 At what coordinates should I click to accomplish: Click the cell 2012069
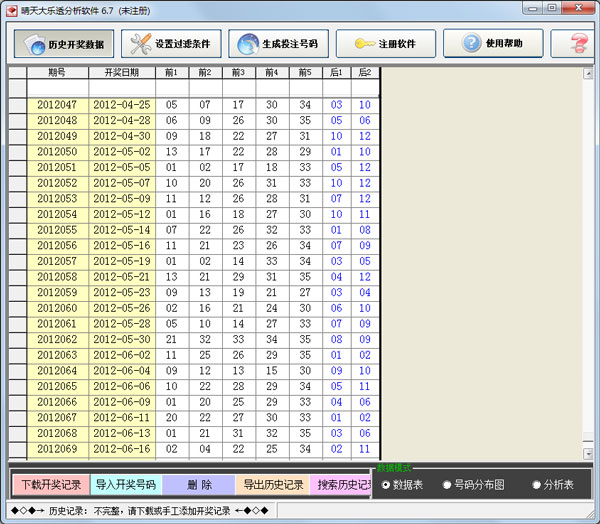click(x=57, y=449)
